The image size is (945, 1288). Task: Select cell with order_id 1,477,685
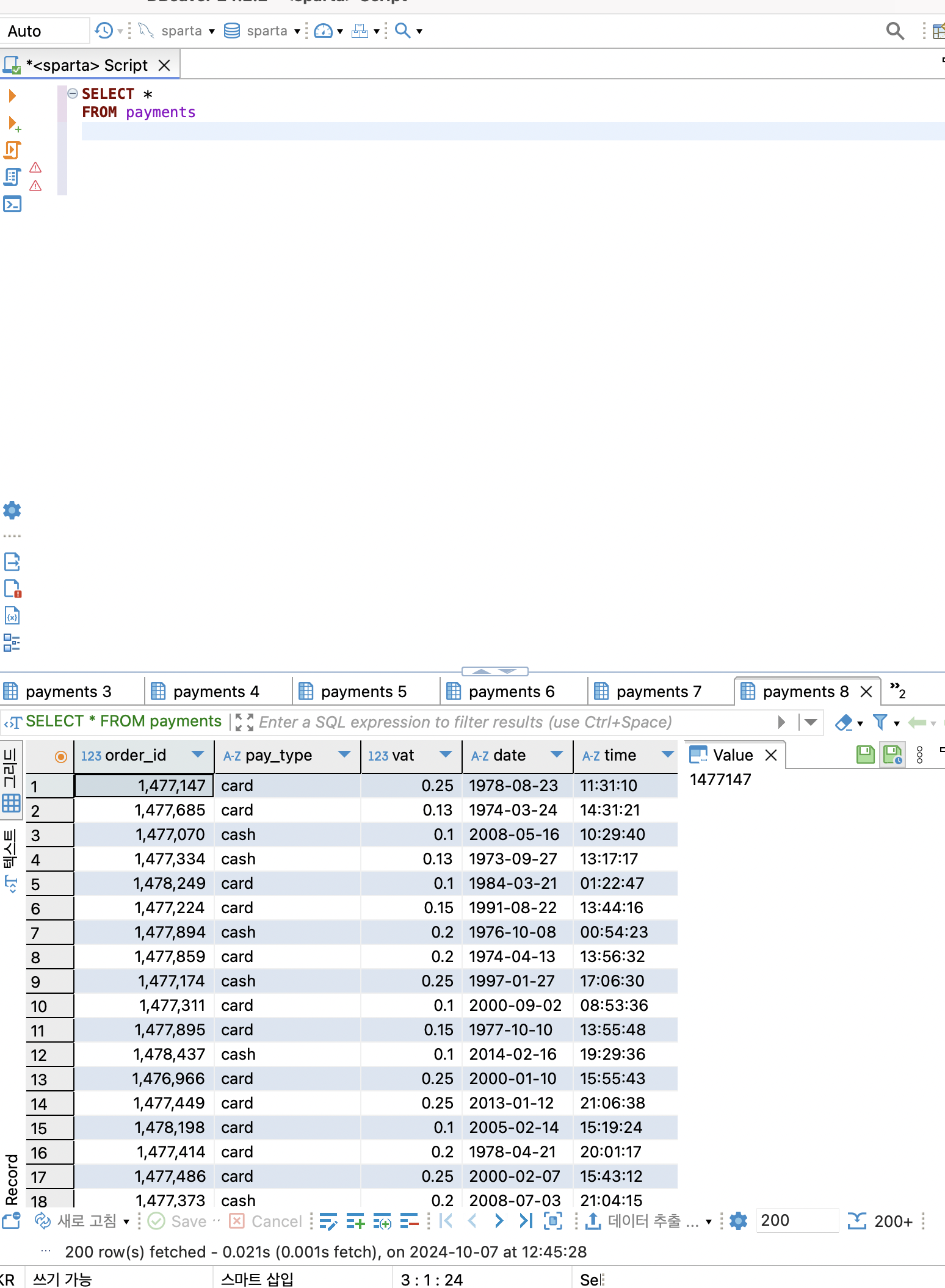click(145, 810)
